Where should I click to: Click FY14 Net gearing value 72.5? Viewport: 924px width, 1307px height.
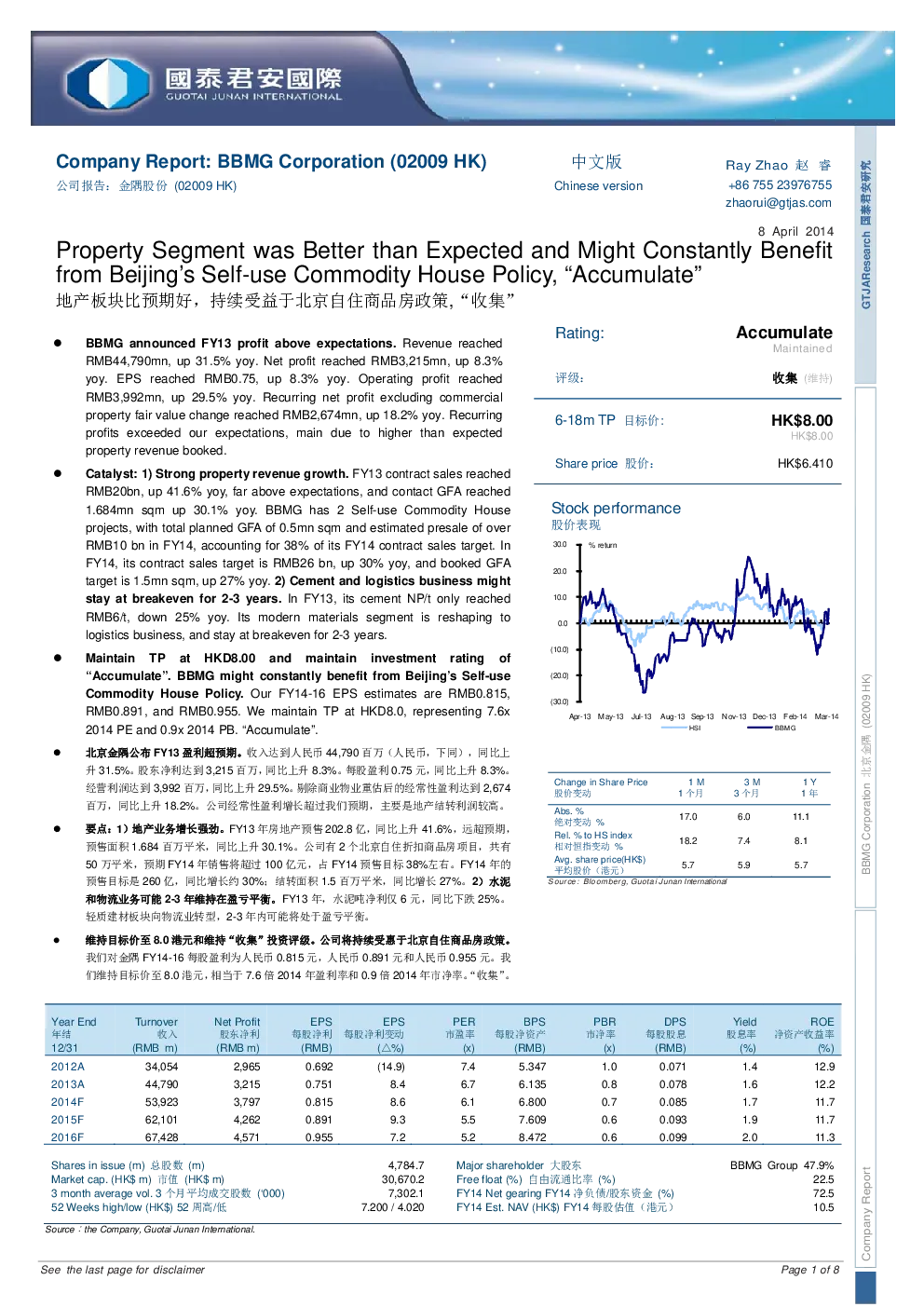coord(823,1193)
